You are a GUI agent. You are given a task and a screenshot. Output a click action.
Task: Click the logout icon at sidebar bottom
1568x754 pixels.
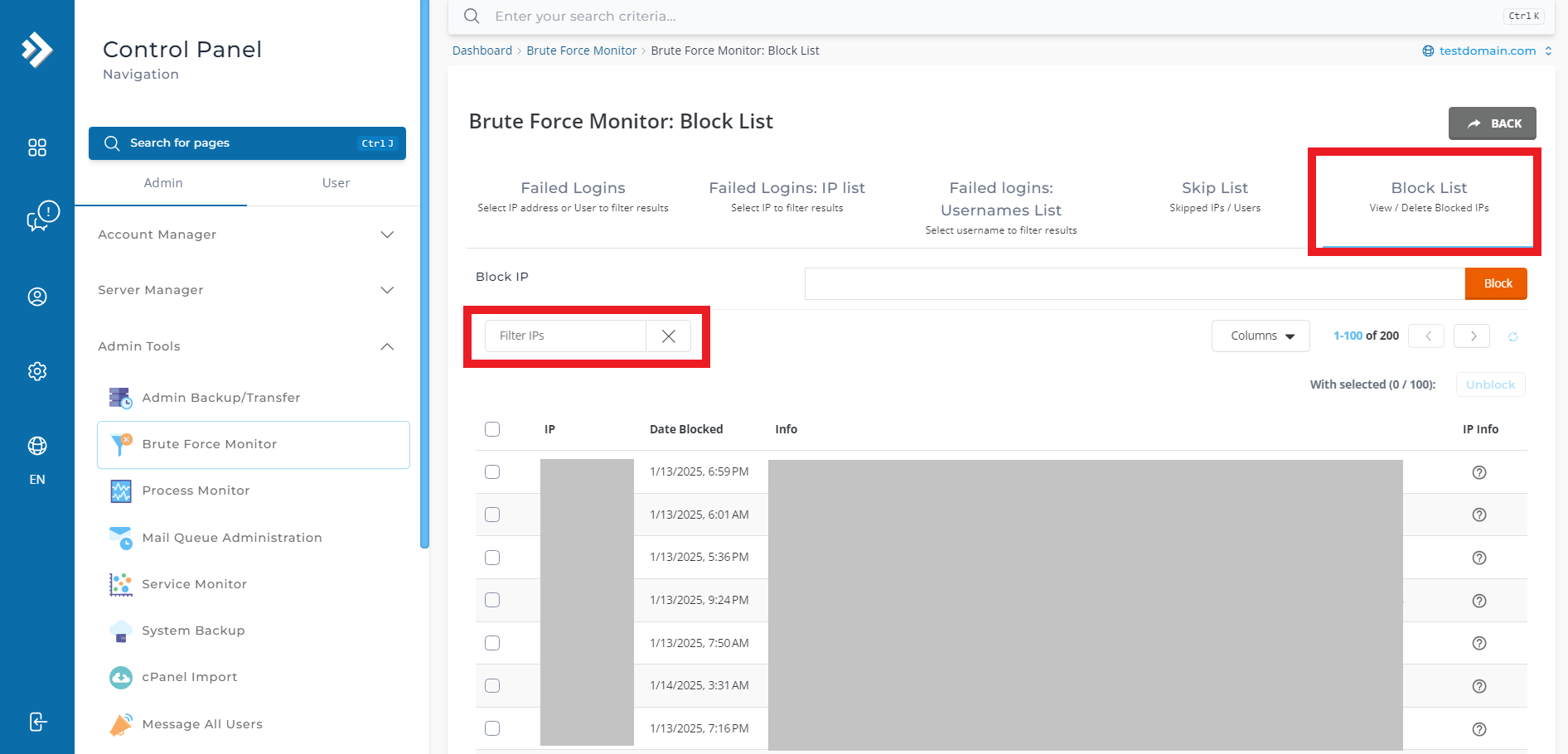pos(37,722)
